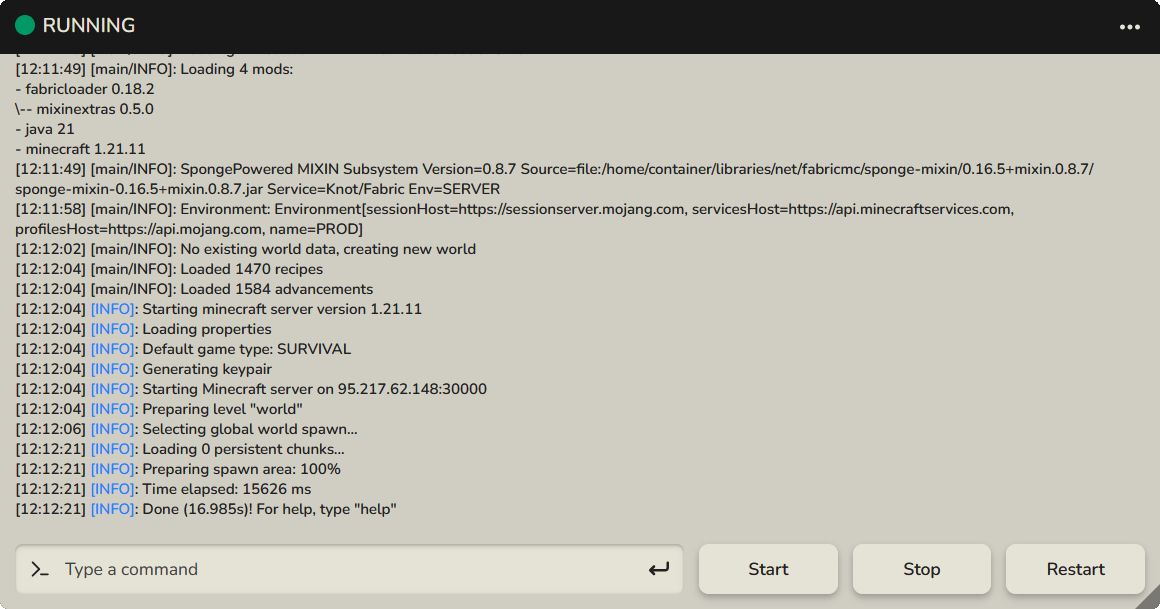Click the [INFO] tag on the Generating keypair line
The height and width of the screenshot is (609, 1160).
point(112,369)
